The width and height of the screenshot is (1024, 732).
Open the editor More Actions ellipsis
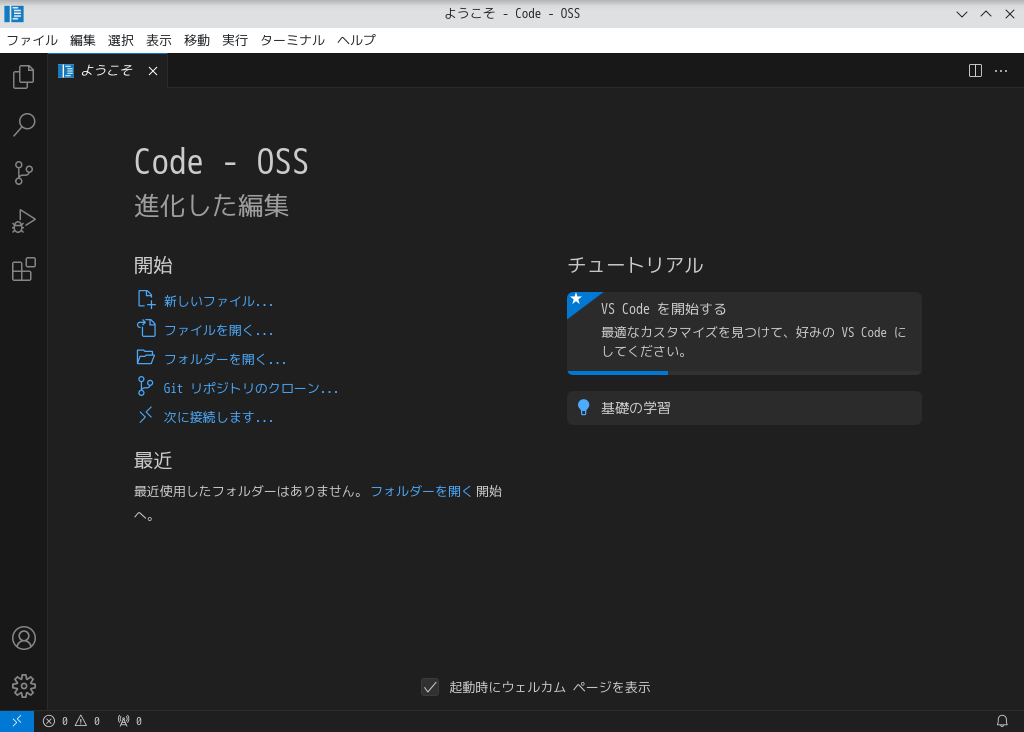[x=1000, y=71]
